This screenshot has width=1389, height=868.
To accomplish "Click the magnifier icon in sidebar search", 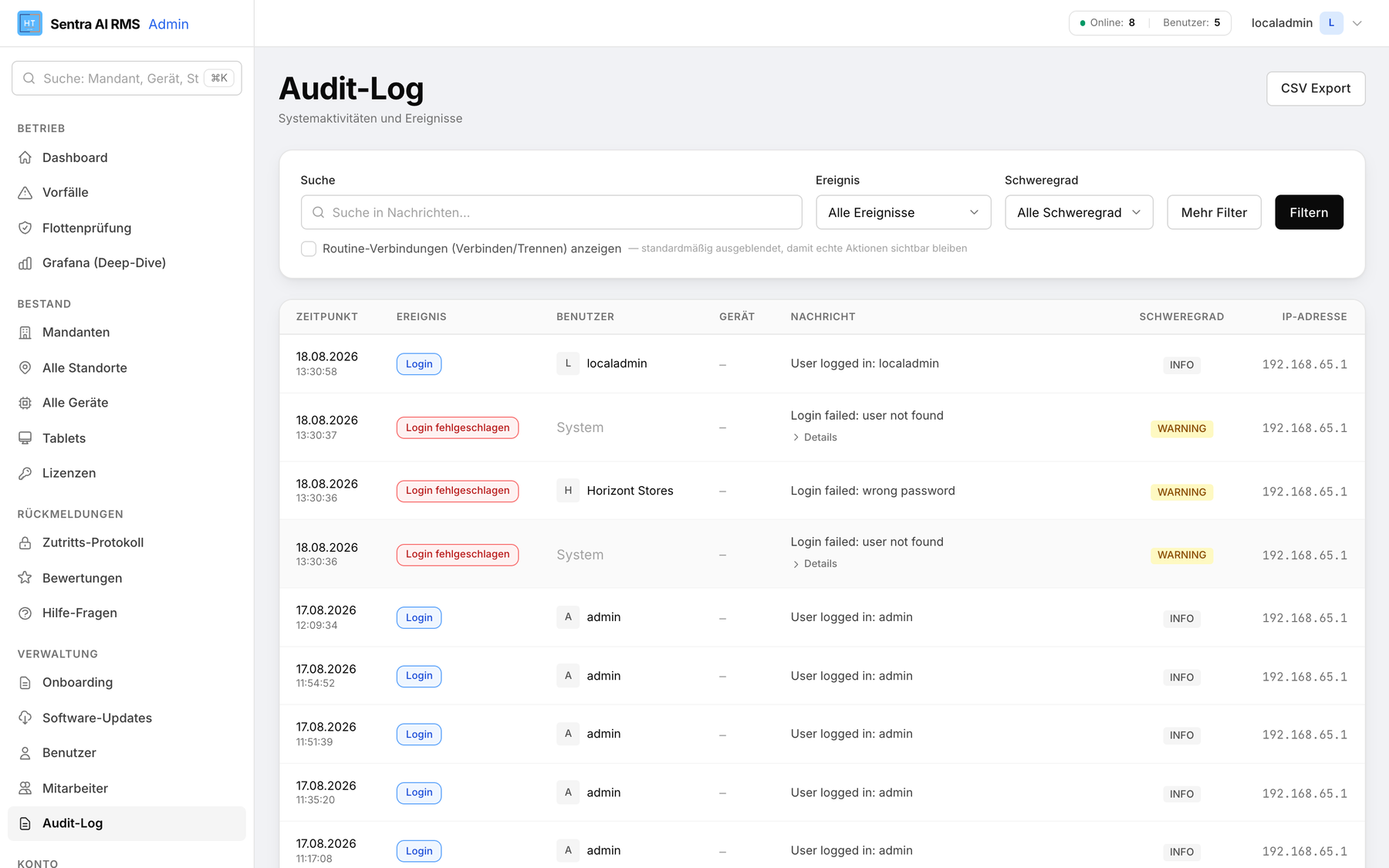I will click(x=29, y=78).
